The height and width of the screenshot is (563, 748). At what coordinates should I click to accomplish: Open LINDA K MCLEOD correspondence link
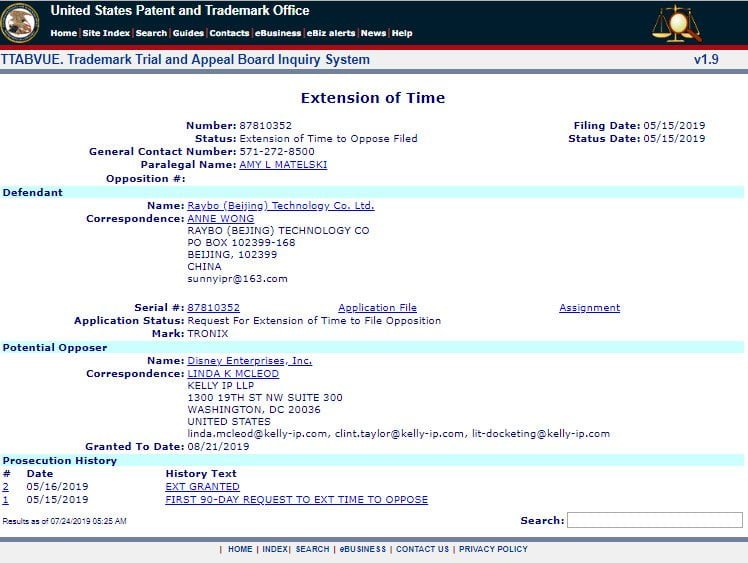(233, 374)
